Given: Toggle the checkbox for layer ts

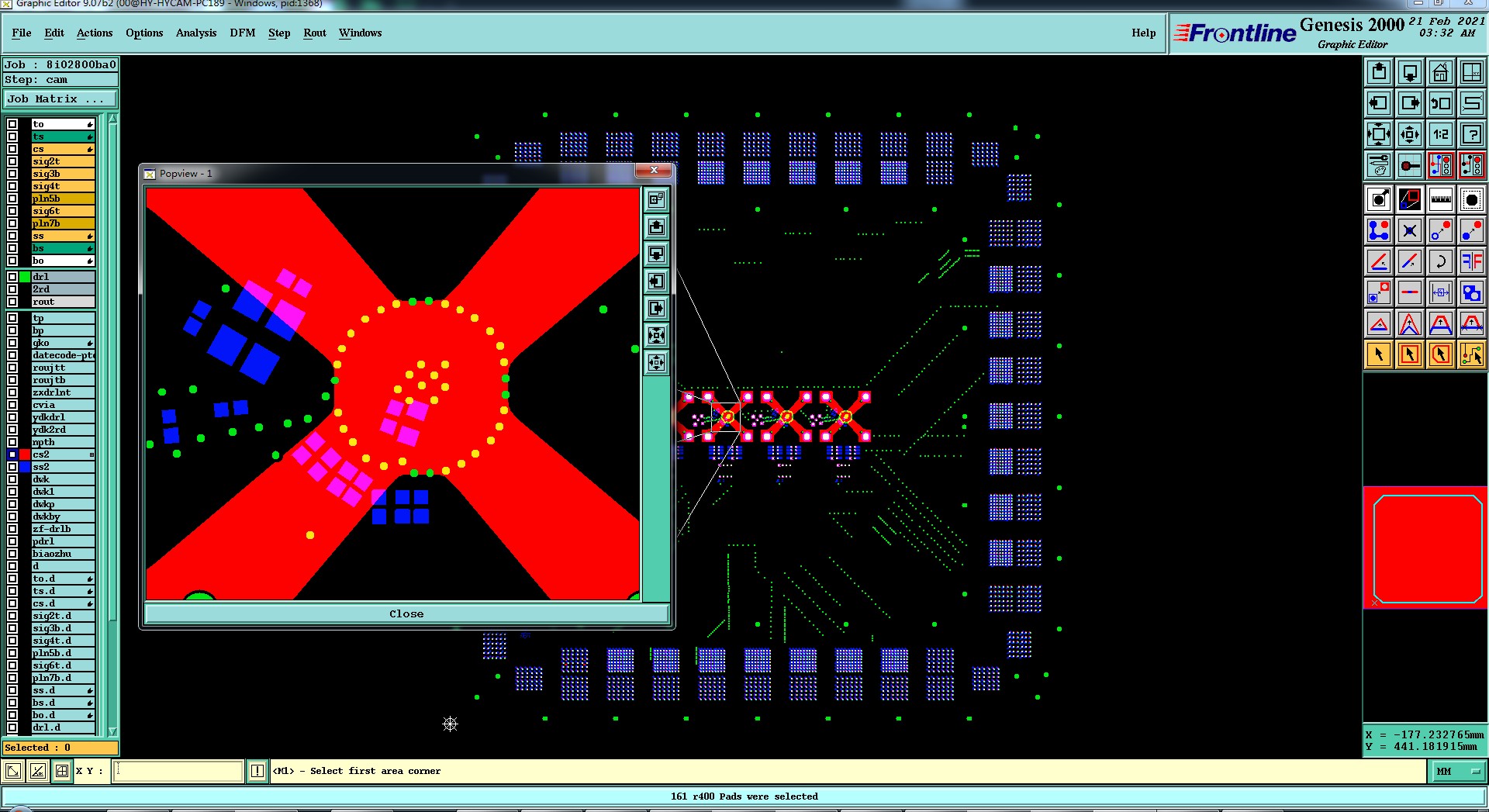Looking at the screenshot, I should (12, 136).
